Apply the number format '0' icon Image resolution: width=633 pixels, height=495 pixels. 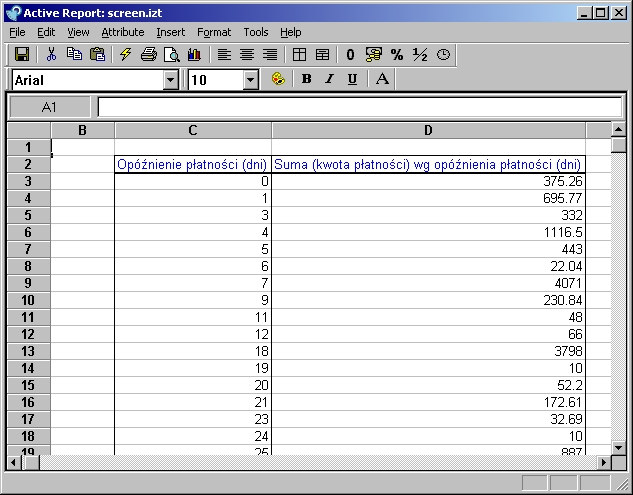[350, 54]
